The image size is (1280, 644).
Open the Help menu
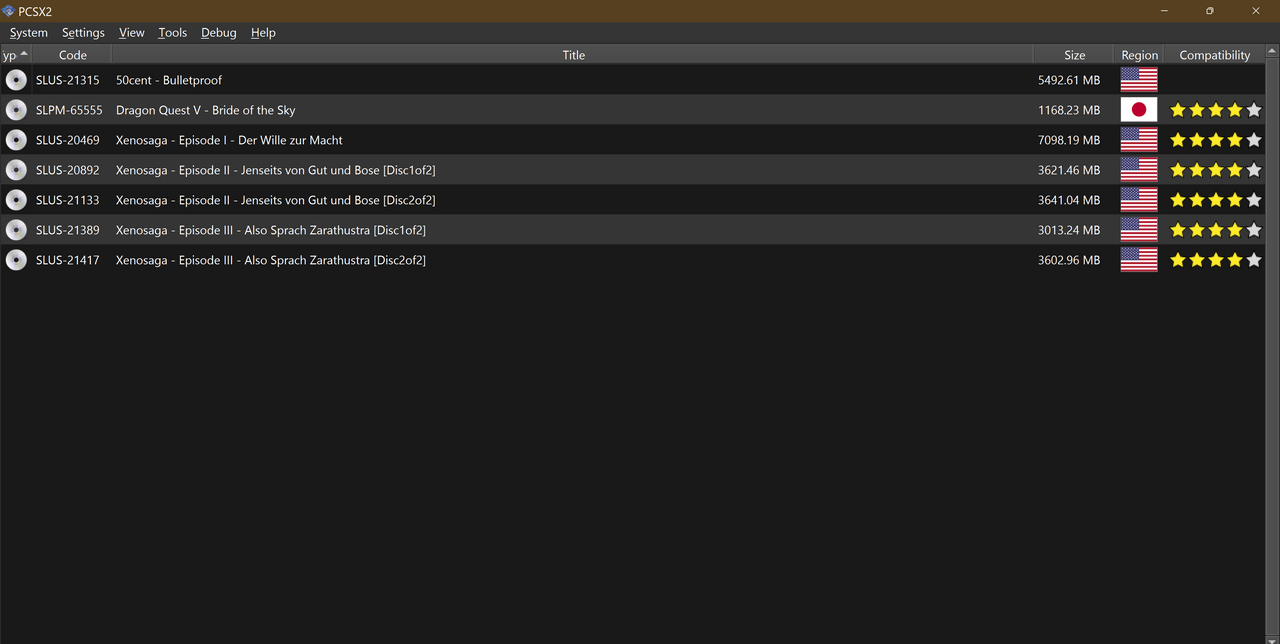[x=263, y=33]
